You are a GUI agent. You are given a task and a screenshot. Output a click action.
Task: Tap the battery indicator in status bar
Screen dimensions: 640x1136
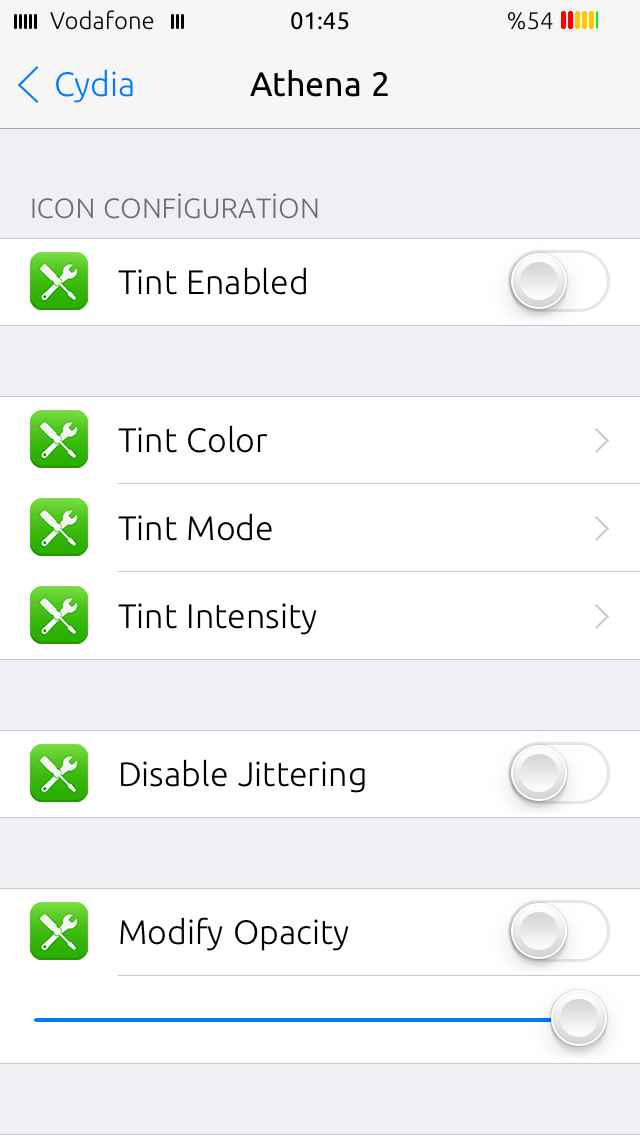pyautogui.click(x=580, y=21)
